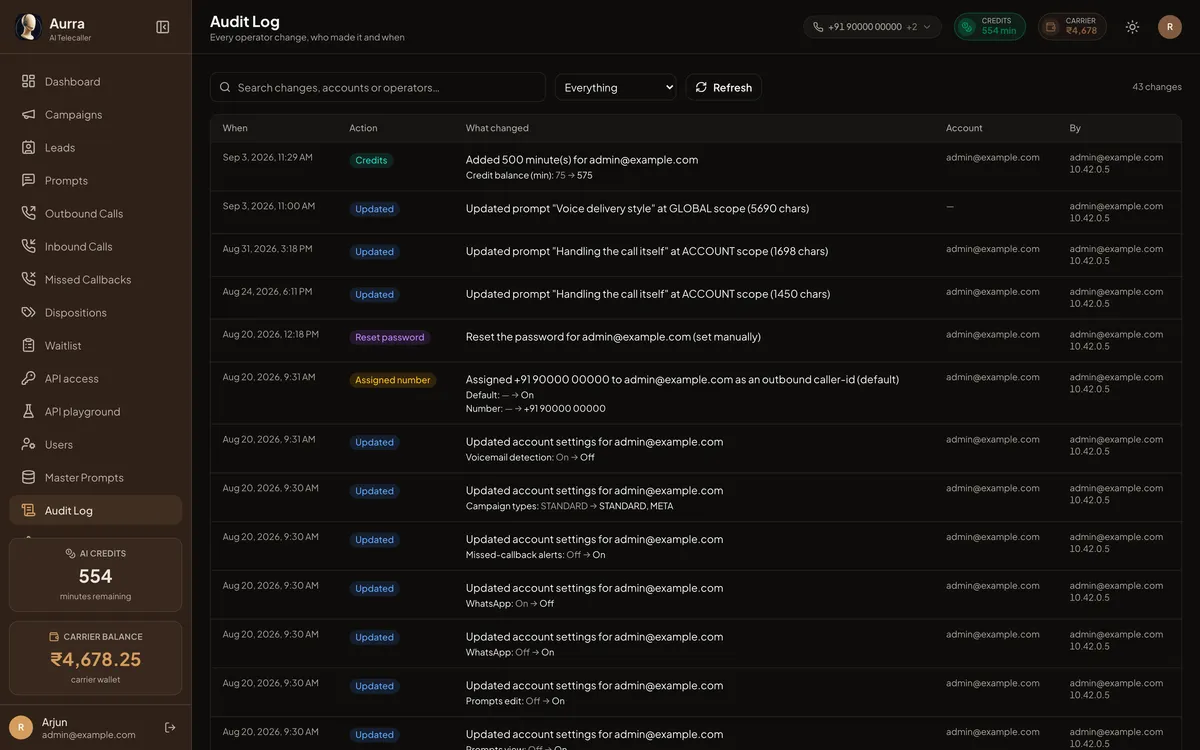Click the Inbound Calls phone icon
Screen dimensions: 1200x750
click(28, 246)
